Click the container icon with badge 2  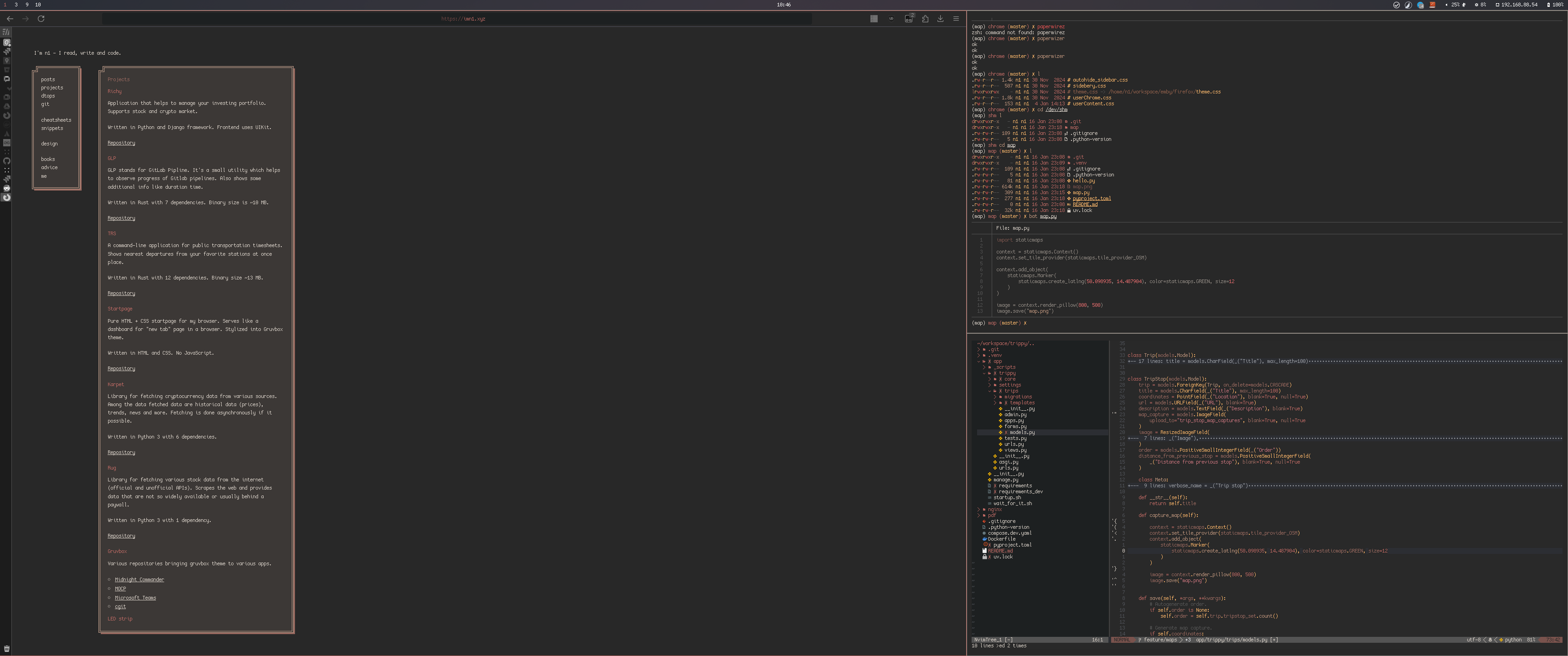tap(908, 19)
